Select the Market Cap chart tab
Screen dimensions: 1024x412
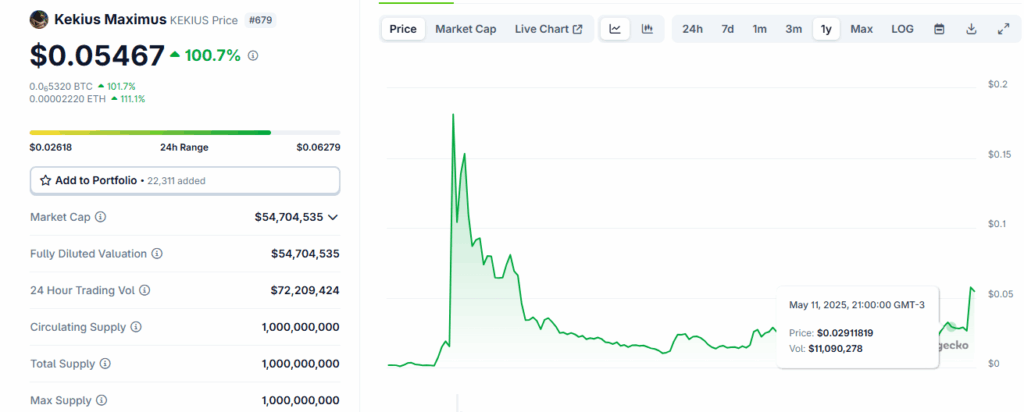coord(466,29)
